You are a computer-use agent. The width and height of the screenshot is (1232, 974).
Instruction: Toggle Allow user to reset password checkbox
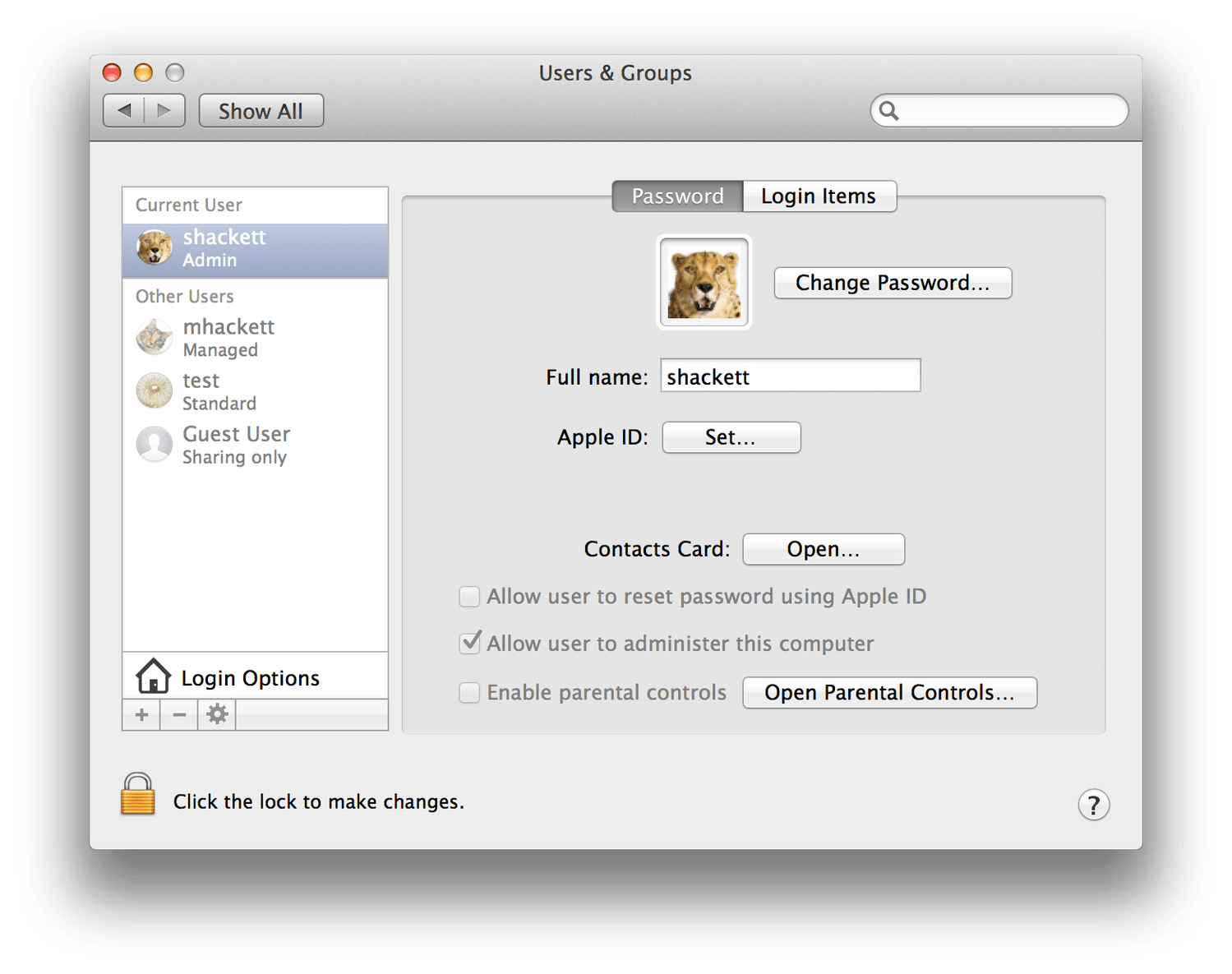pos(469,597)
